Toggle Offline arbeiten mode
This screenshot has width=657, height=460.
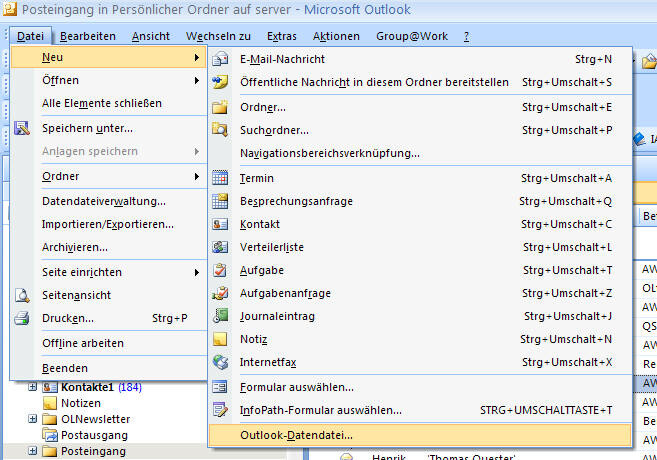click(x=83, y=343)
